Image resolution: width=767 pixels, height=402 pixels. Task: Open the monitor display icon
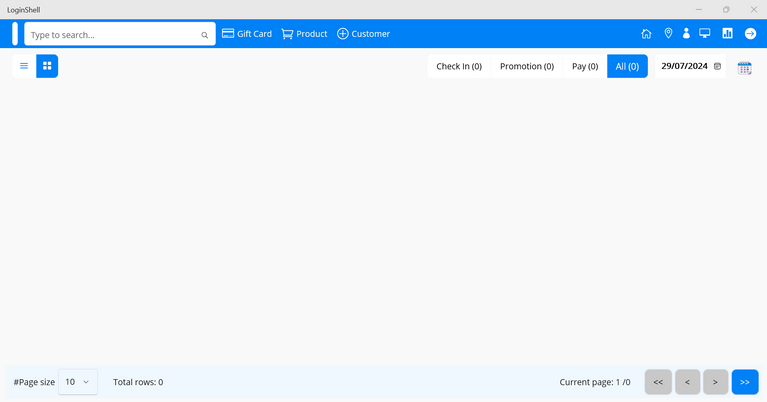[x=705, y=34]
